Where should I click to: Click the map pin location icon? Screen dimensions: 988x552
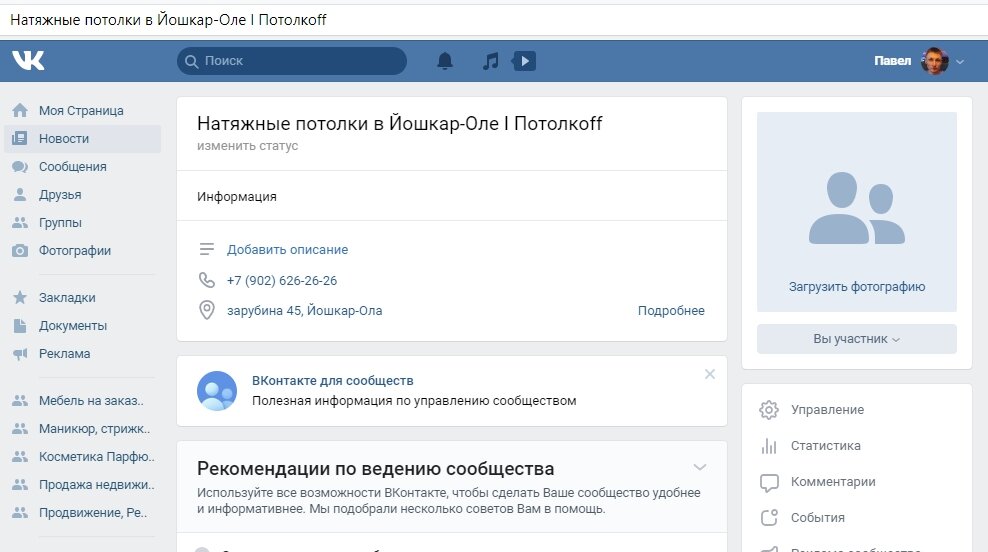pyautogui.click(x=207, y=310)
